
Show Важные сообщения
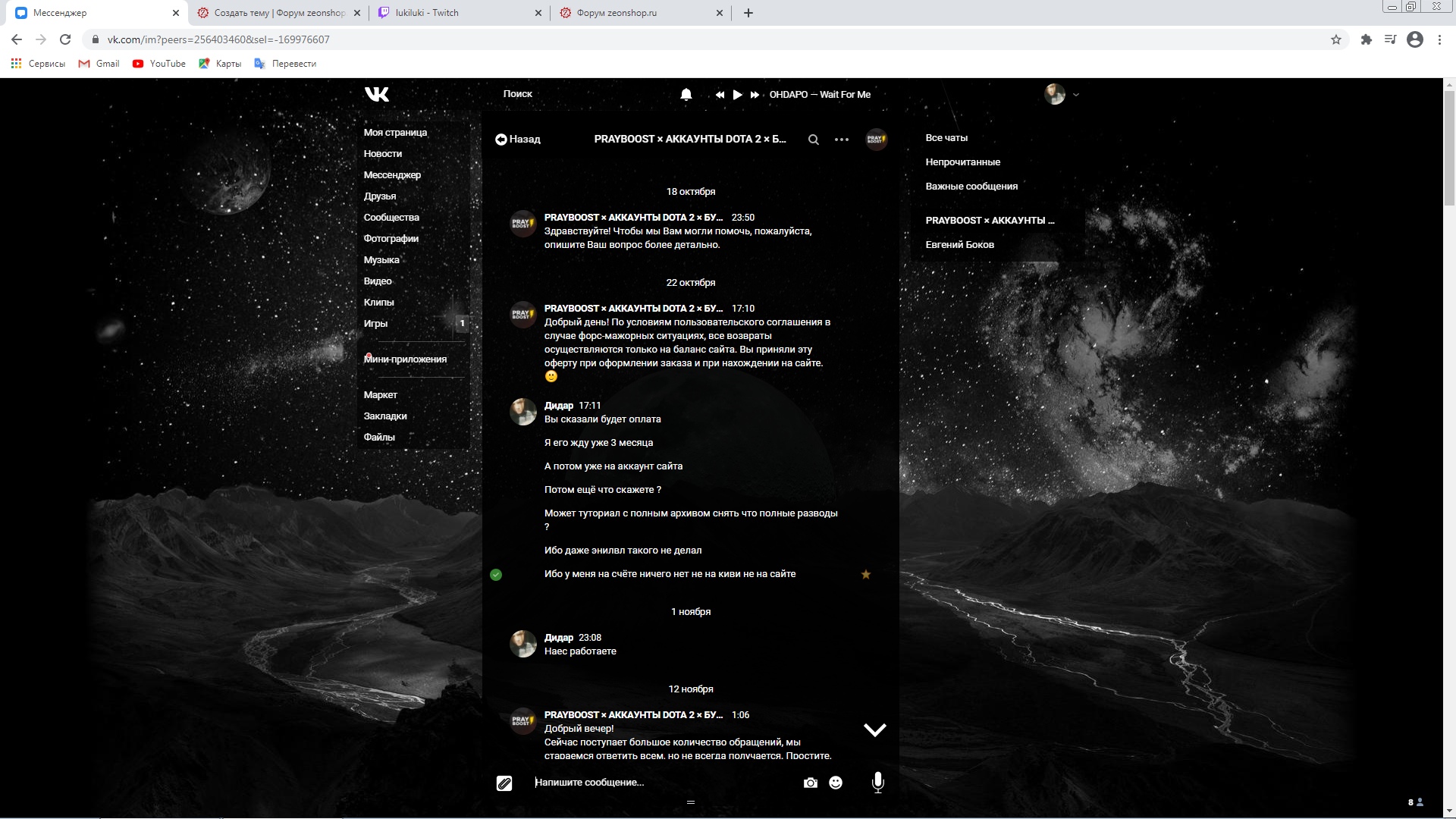tap(971, 187)
